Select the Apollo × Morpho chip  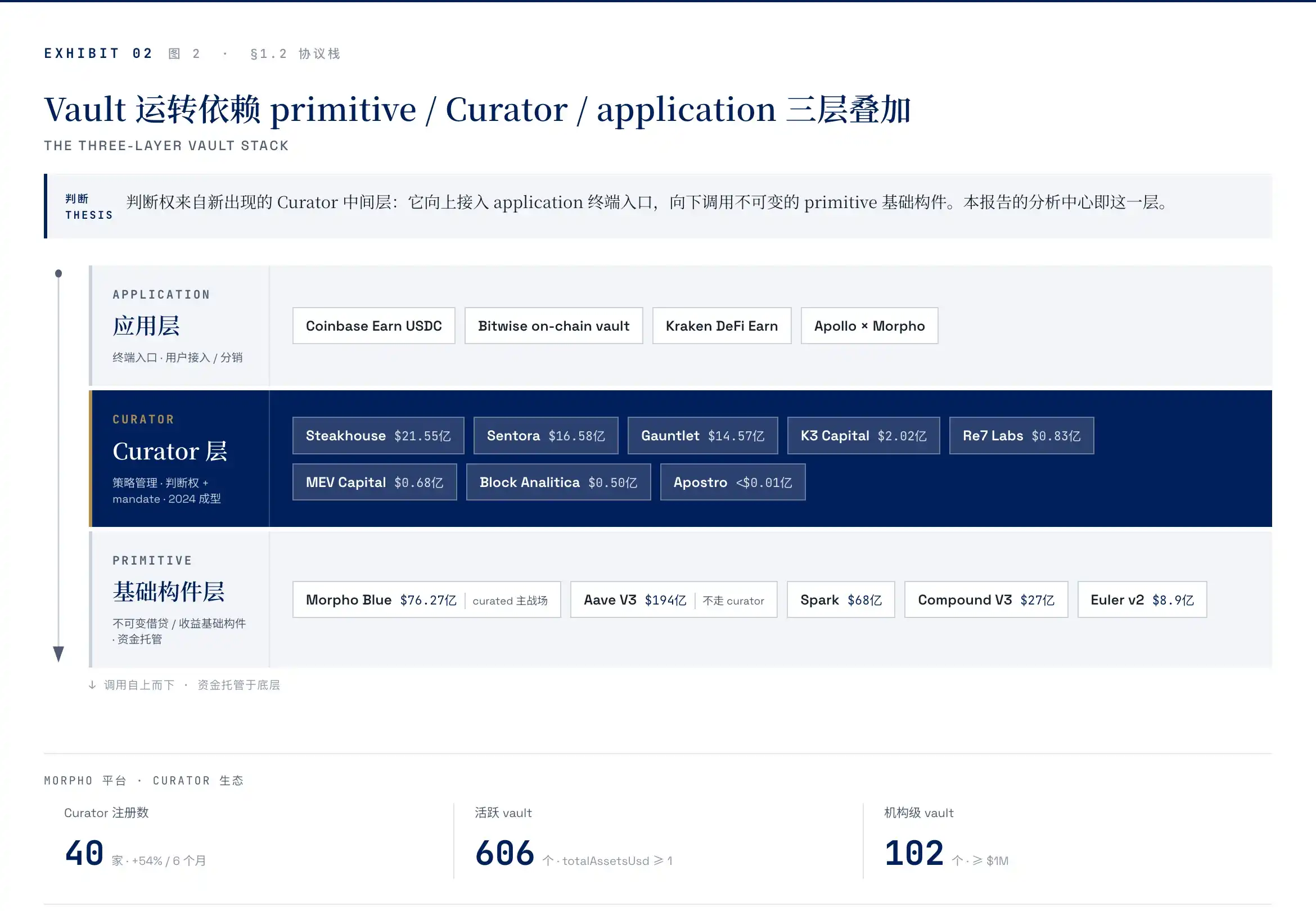coord(869,326)
